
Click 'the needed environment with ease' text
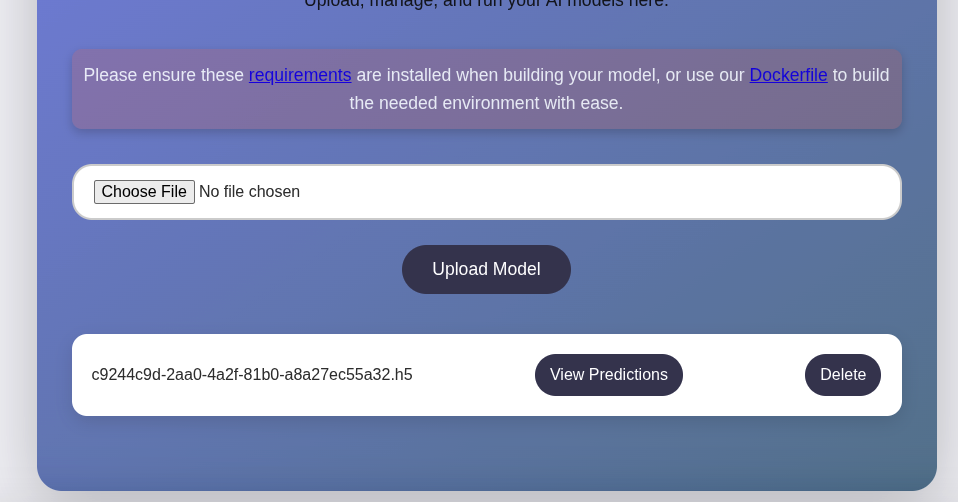(486, 103)
